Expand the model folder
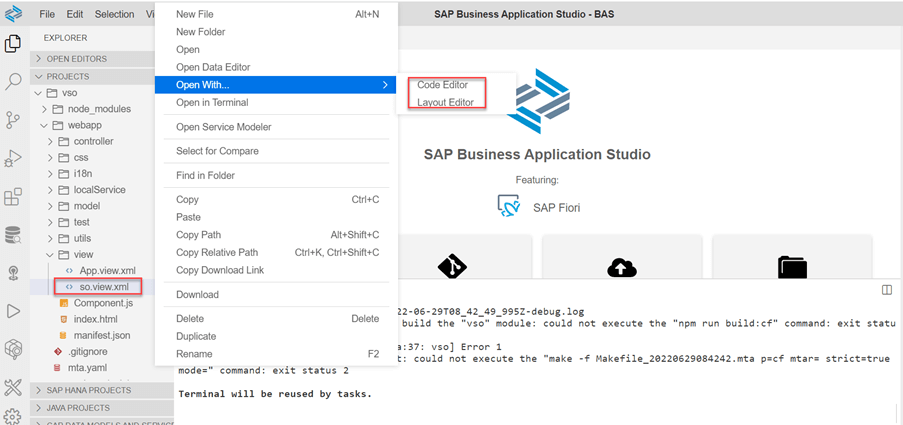Image resolution: width=903 pixels, height=425 pixels. 50,206
